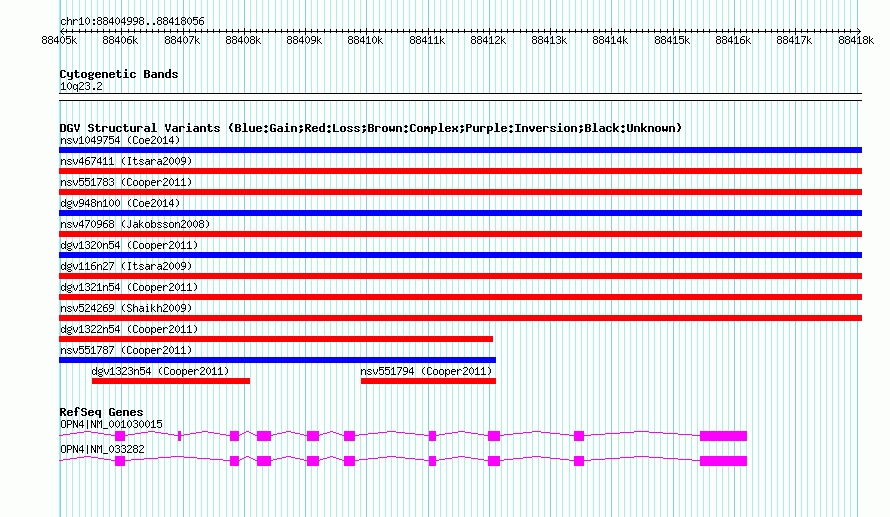This screenshot has height=517, width=890.
Task: Click the 88408k ruler label
Action: click(x=243, y=40)
